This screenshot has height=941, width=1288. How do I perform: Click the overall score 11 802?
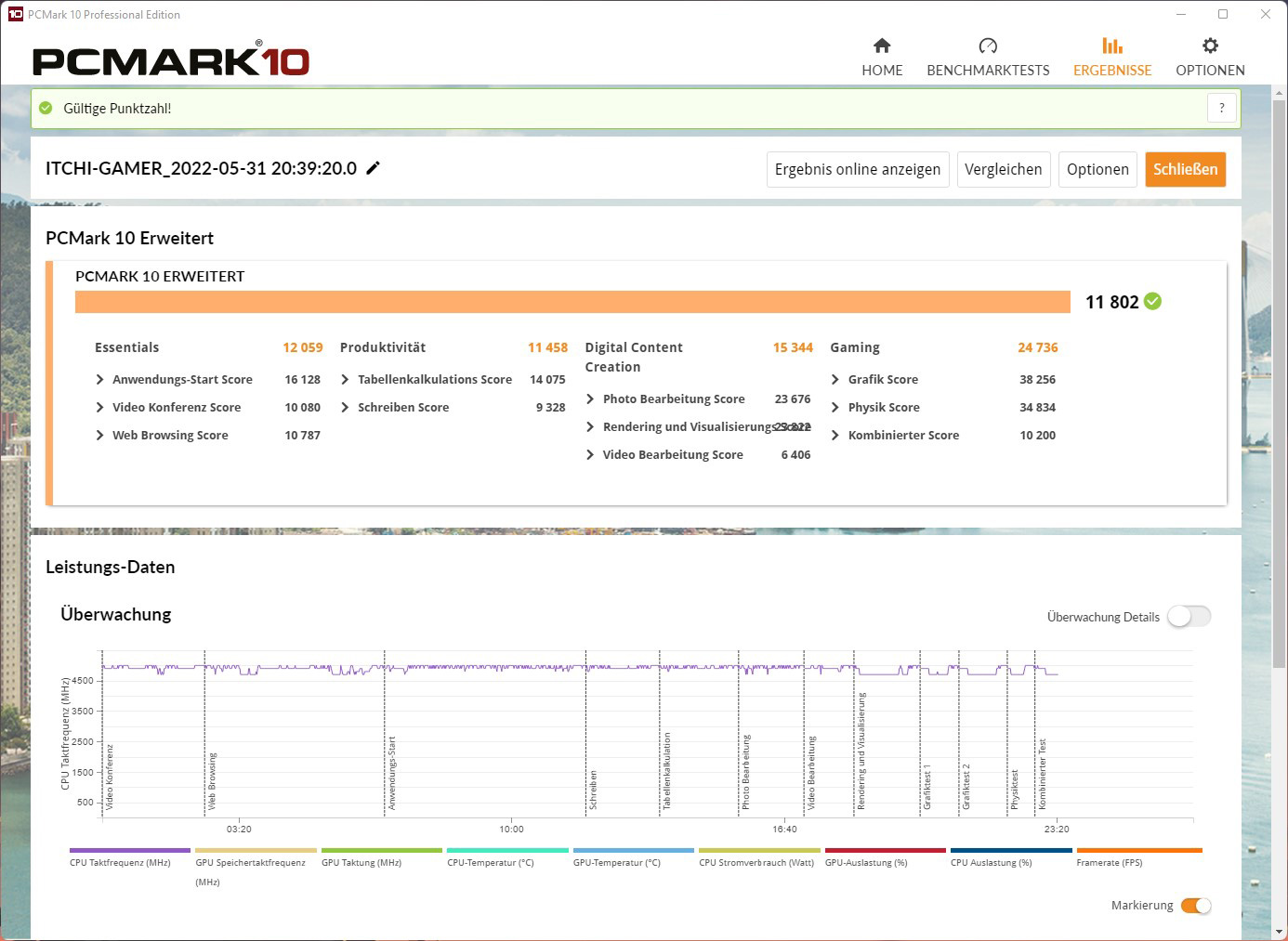(1111, 302)
